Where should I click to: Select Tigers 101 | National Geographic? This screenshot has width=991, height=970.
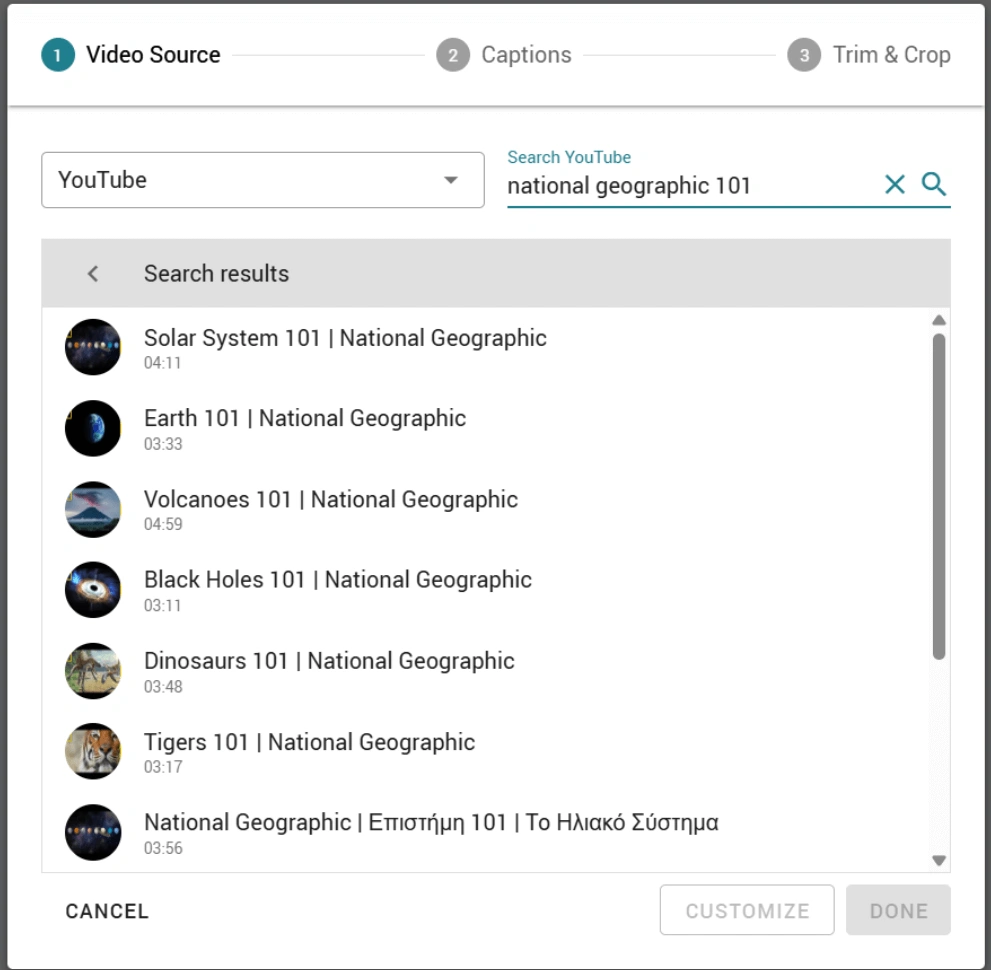click(309, 742)
